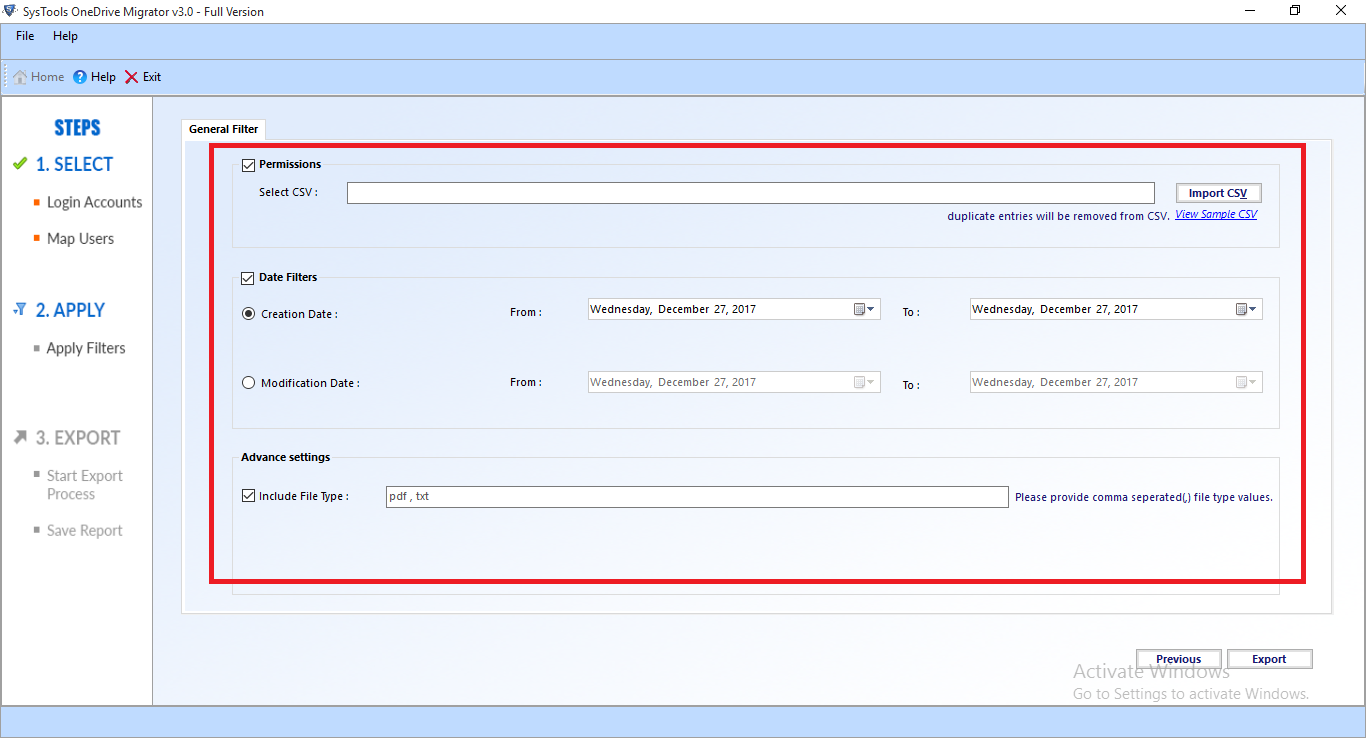
Task: Select the Modification Date radio button
Action: click(249, 382)
